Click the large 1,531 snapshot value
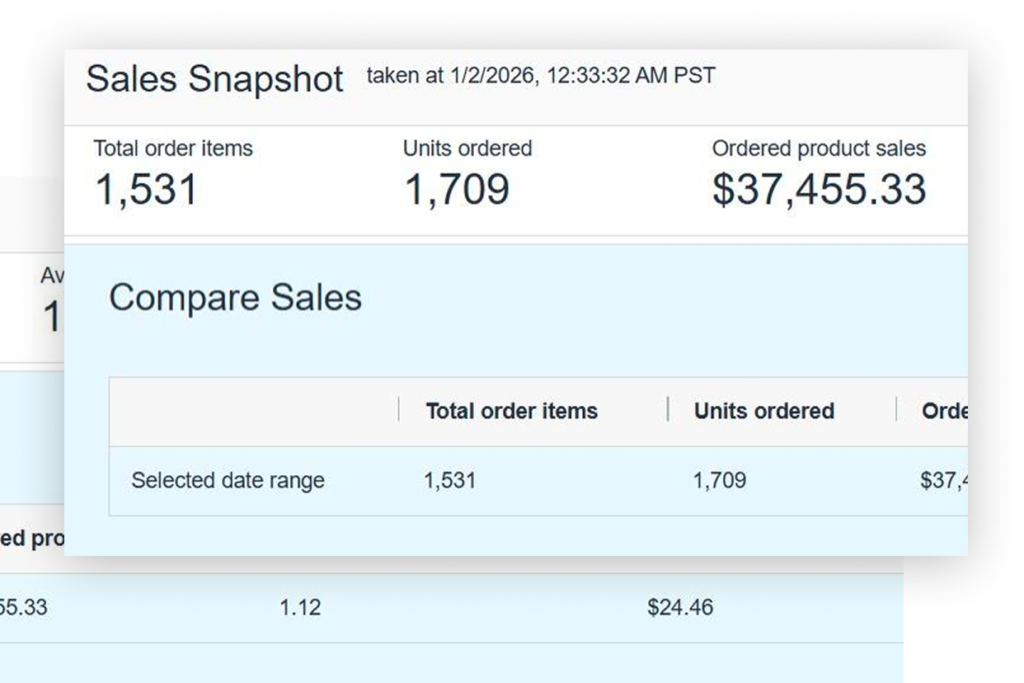Screen dimensions: 1024x683 click(x=146, y=189)
